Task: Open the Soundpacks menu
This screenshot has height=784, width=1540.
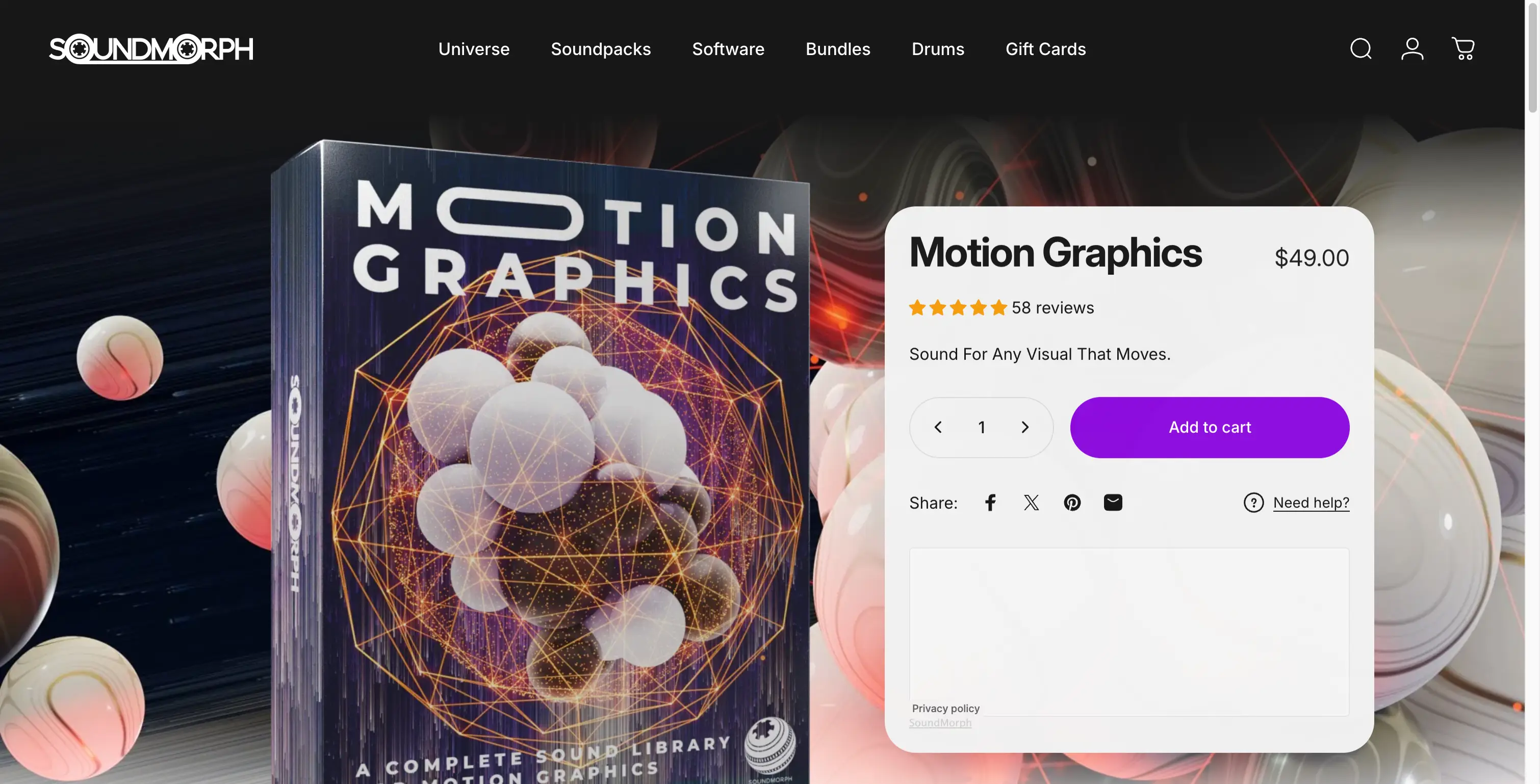Action: click(x=601, y=49)
